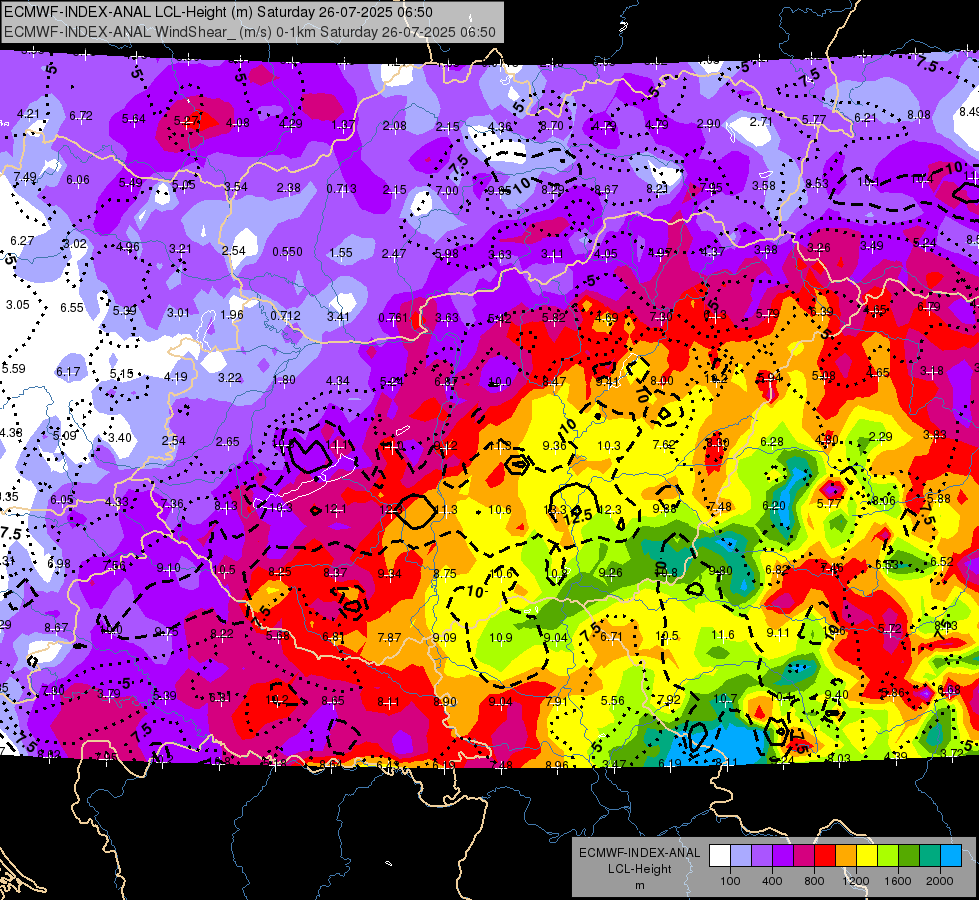The height and width of the screenshot is (900, 979).
Task: Click the 1.55 wind shear value
Action: point(341,253)
